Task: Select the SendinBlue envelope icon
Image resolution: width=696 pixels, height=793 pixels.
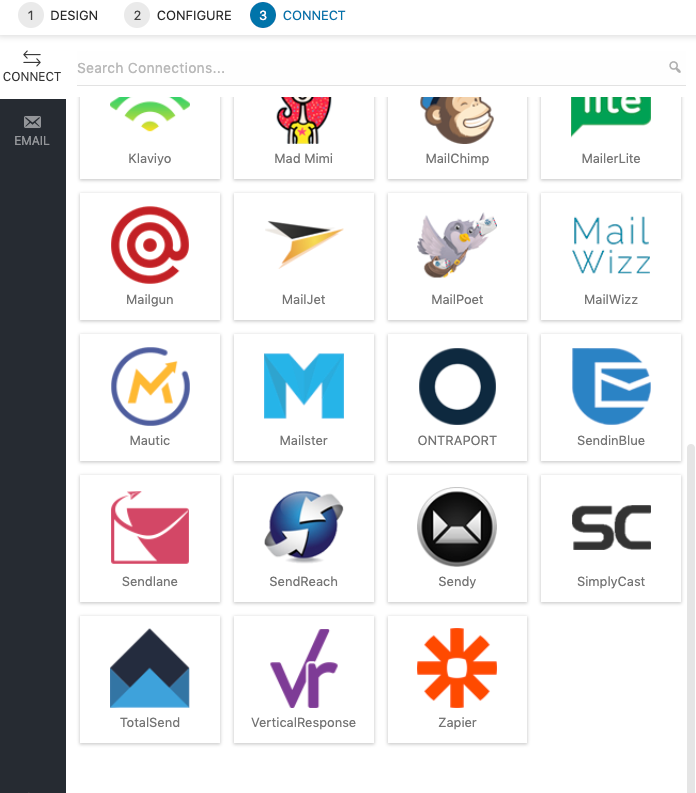Action: click(611, 386)
